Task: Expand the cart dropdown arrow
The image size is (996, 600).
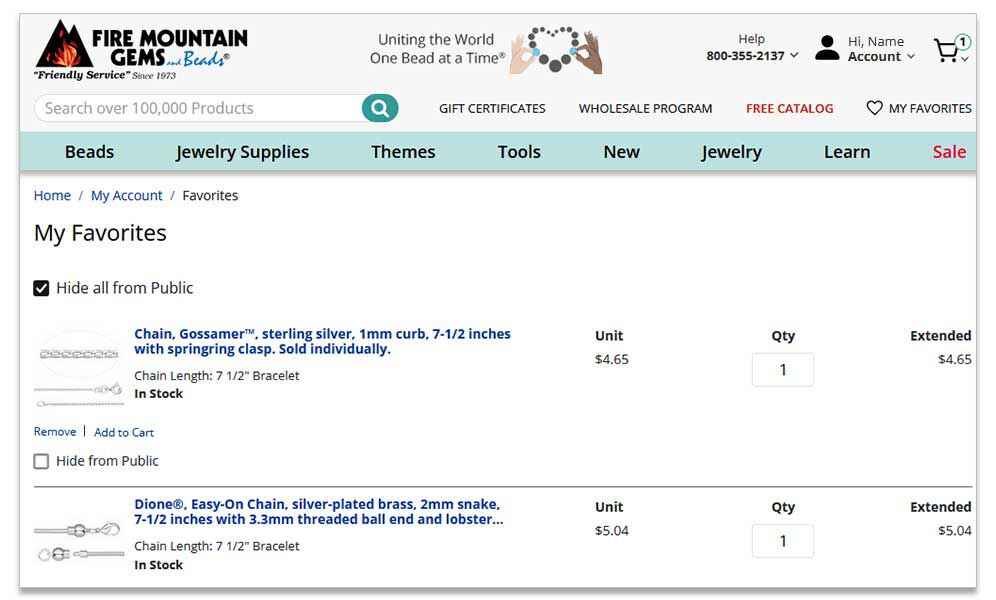Action: 965,59
